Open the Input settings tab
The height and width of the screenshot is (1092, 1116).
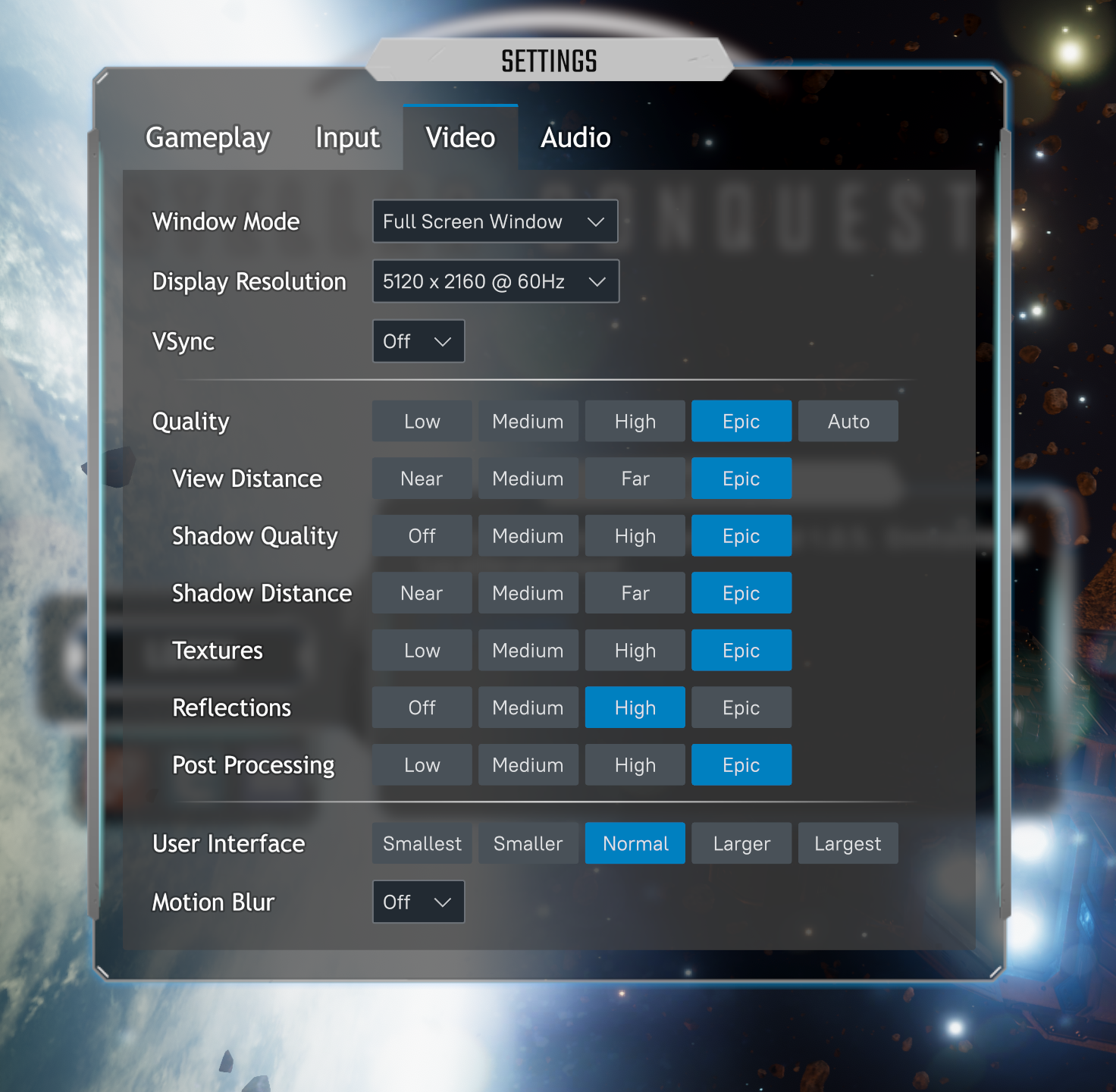click(347, 138)
